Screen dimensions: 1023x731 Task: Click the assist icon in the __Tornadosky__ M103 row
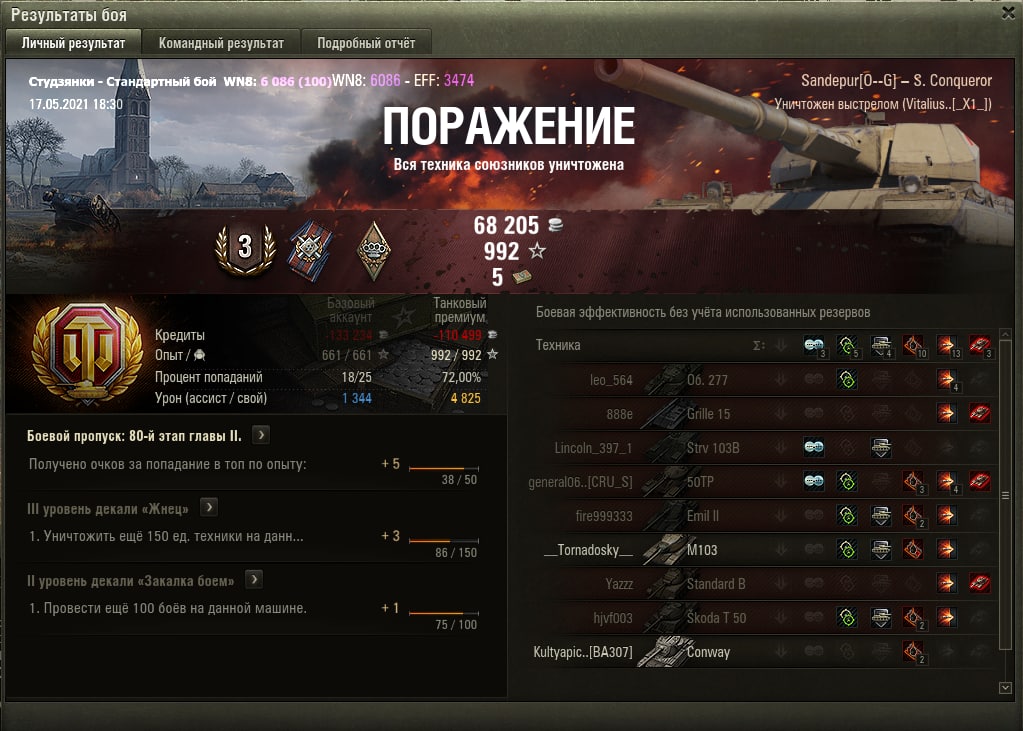pos(881,550)
